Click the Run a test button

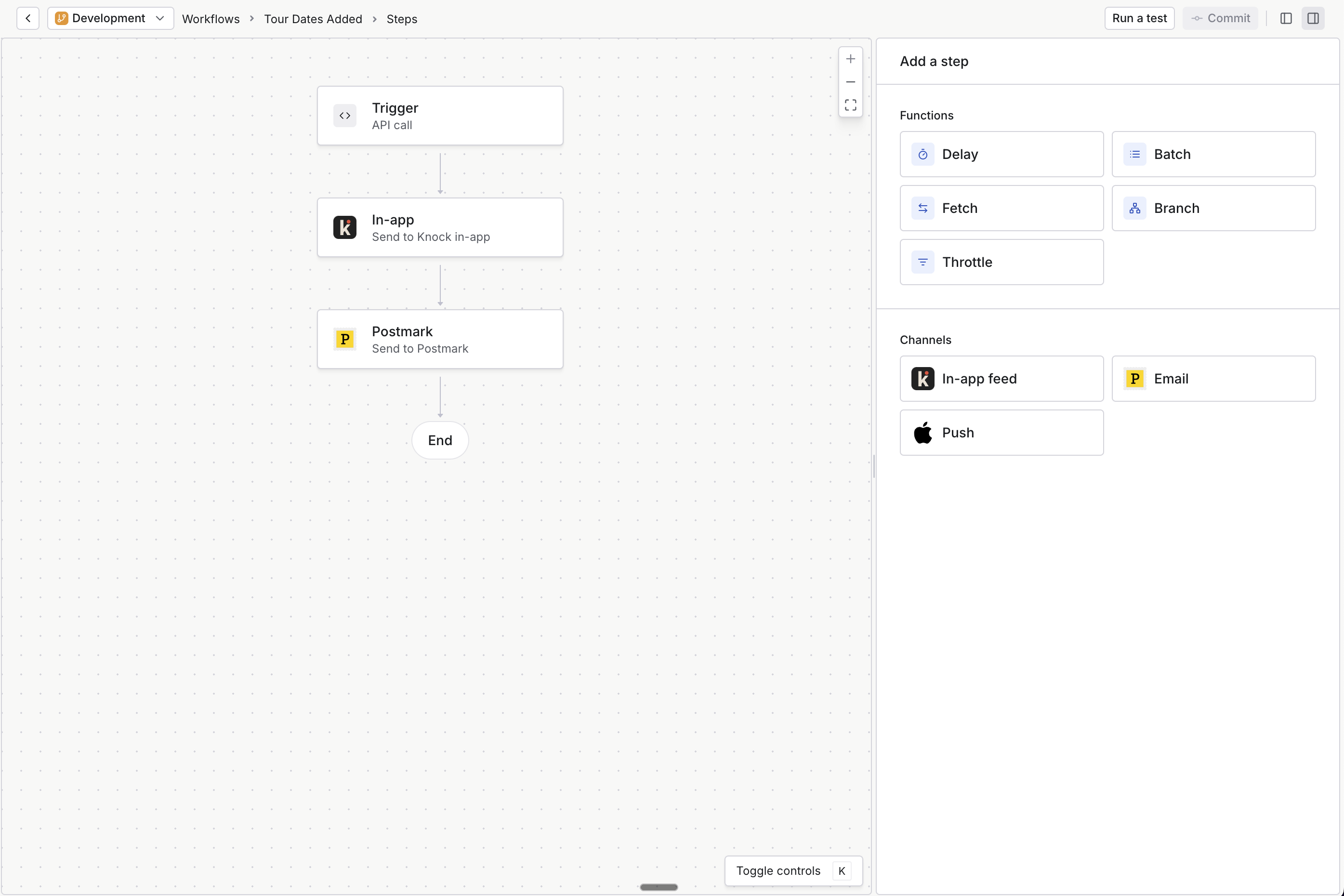point(1139,18)
